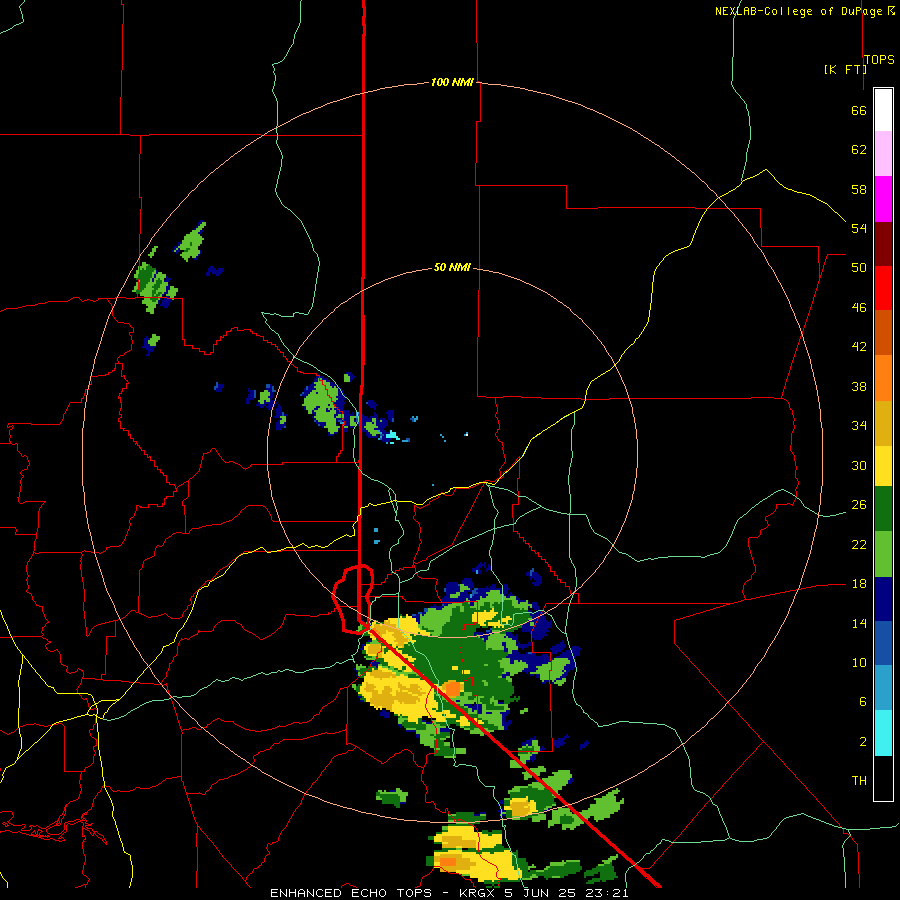Click the small cyan echo near map center
900x900 pixels.
tap(391, 436)
